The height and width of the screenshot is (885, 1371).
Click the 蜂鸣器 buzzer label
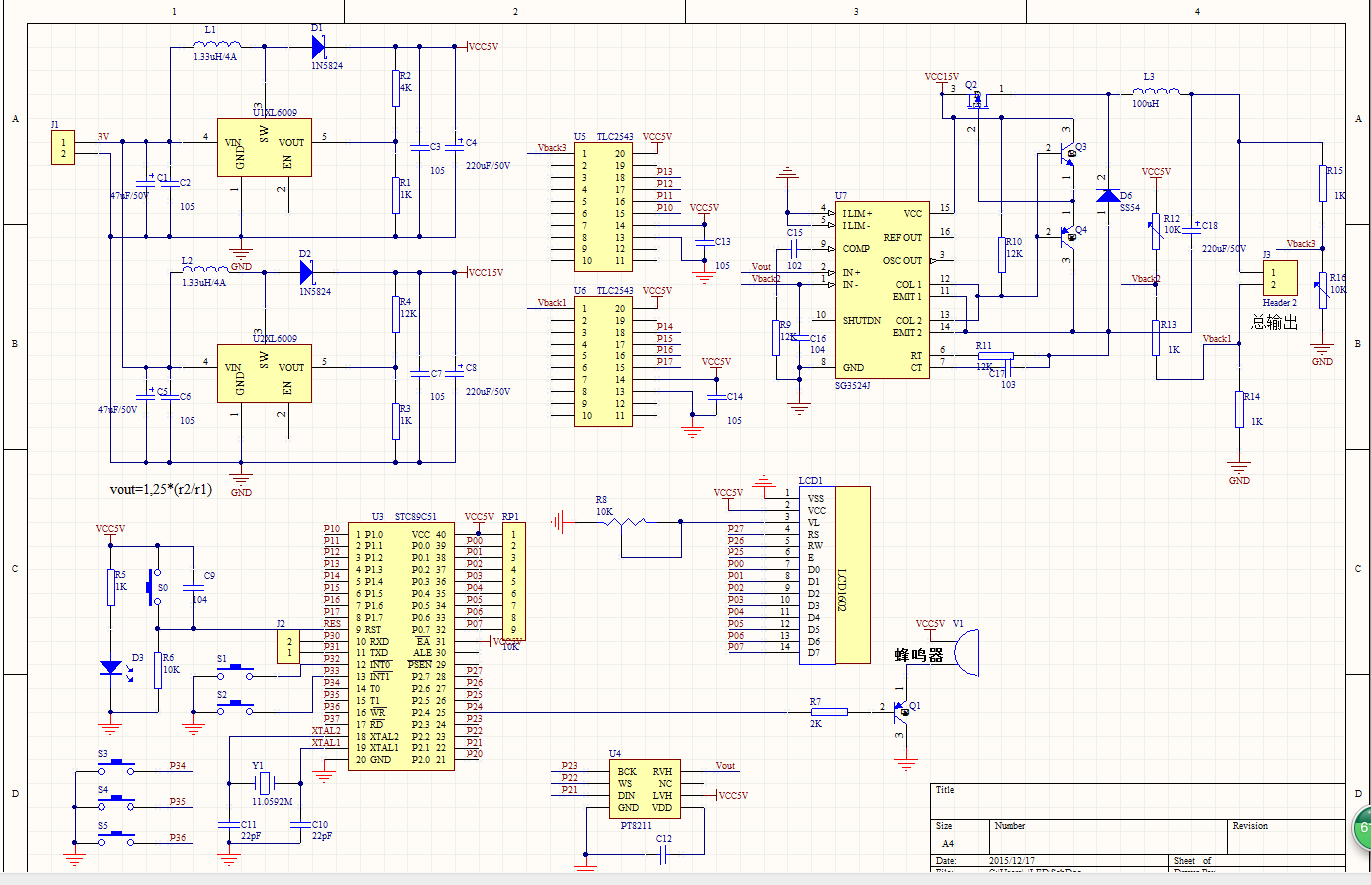point(919,656)
